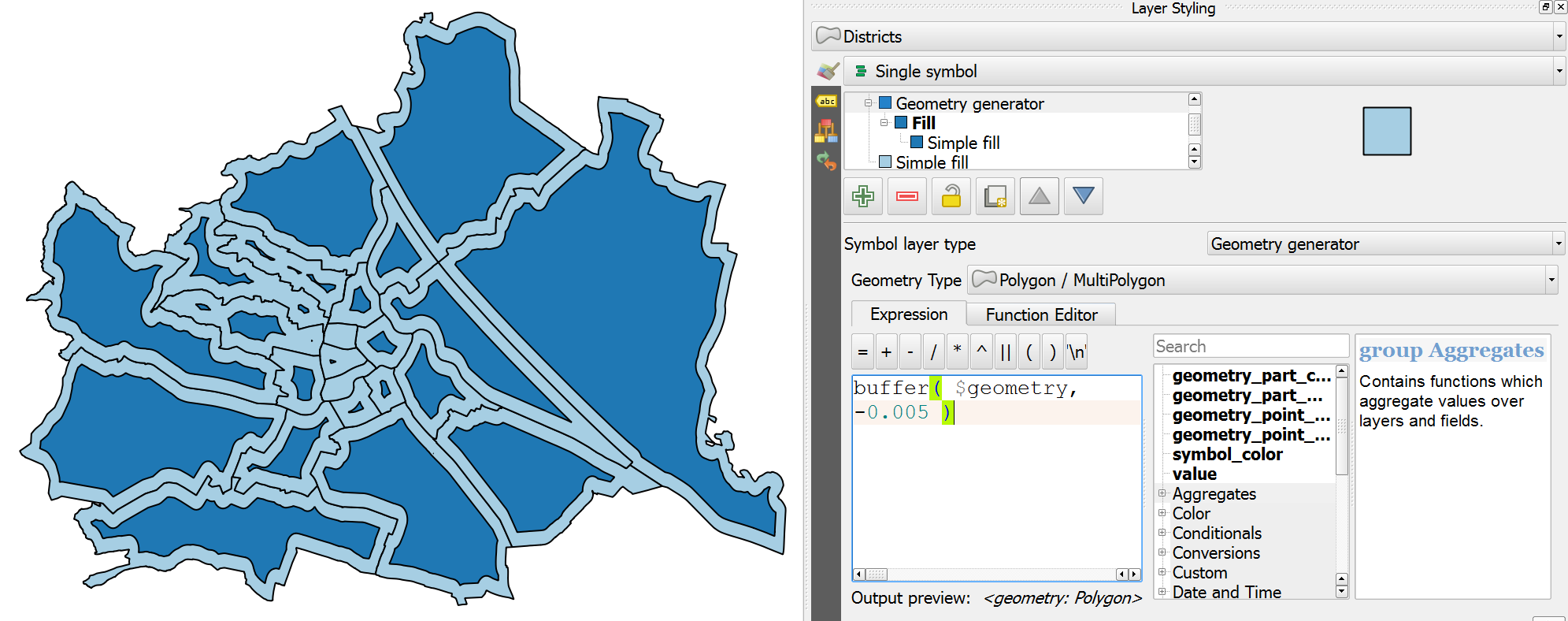Open the Symbol layer type dropdown

pyautogui.click(x=1385, y=244)
